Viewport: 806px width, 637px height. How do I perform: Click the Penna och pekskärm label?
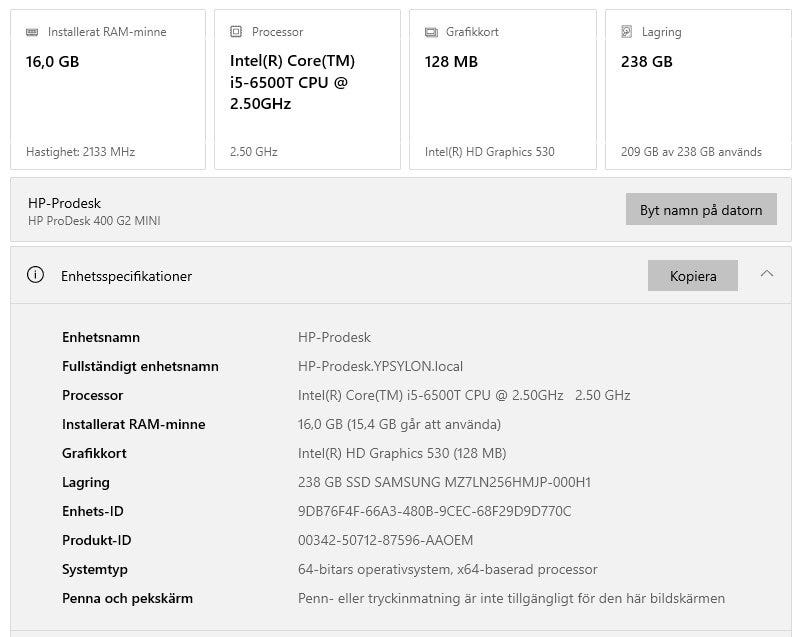(x=127, y=598)
